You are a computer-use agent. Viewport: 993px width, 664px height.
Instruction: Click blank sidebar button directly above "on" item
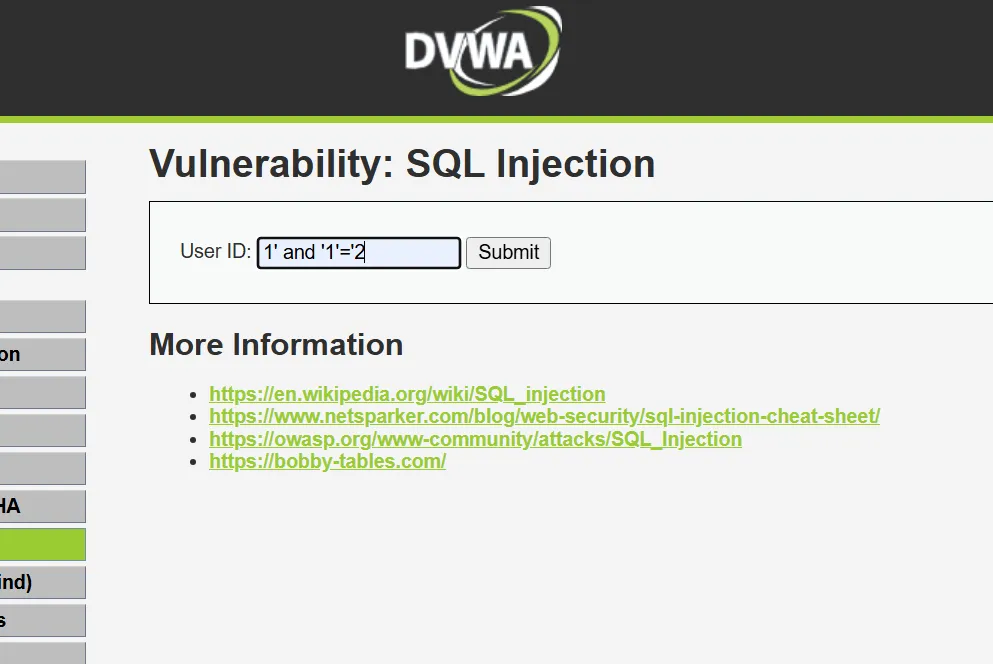(42, 316)
